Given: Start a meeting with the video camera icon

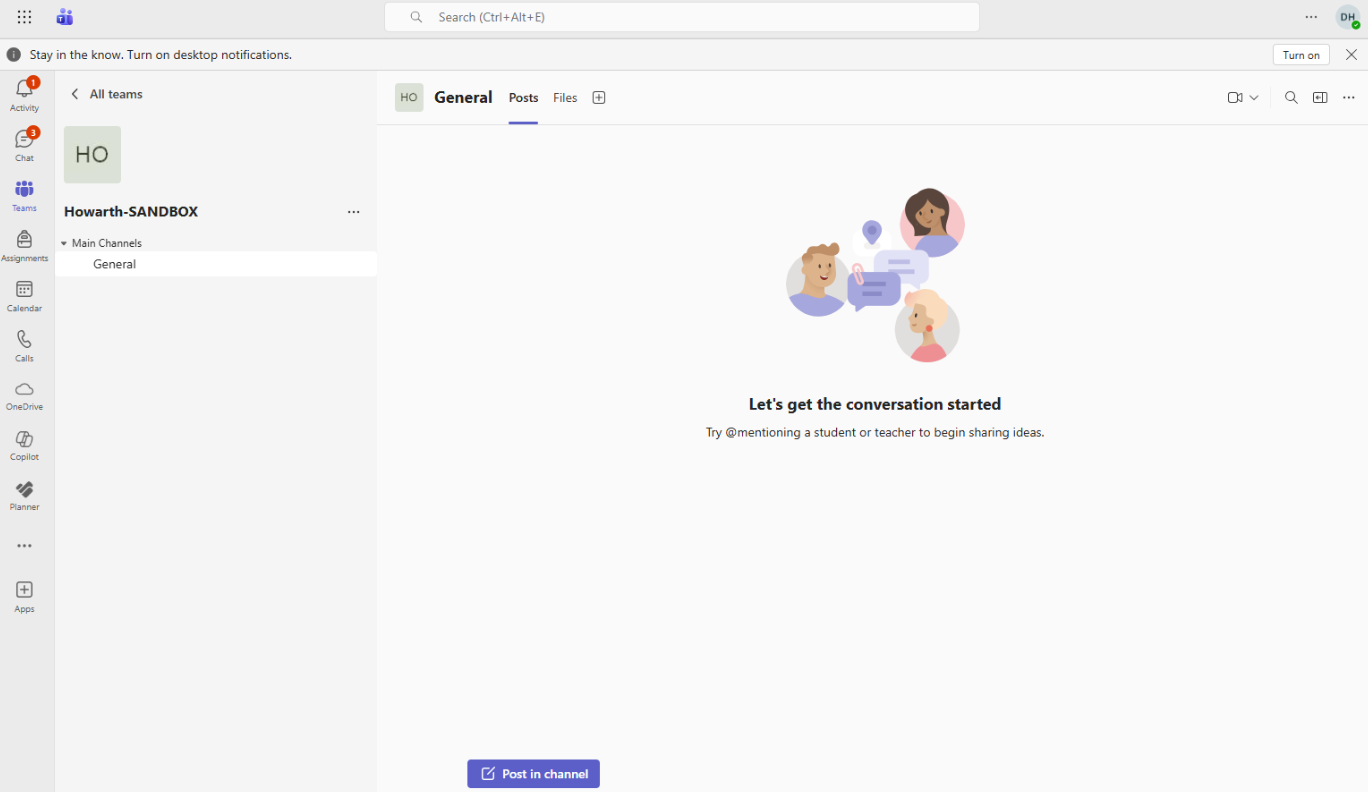Looking at the screenshot, I should pyautogui.click(x=1235, y=97).
